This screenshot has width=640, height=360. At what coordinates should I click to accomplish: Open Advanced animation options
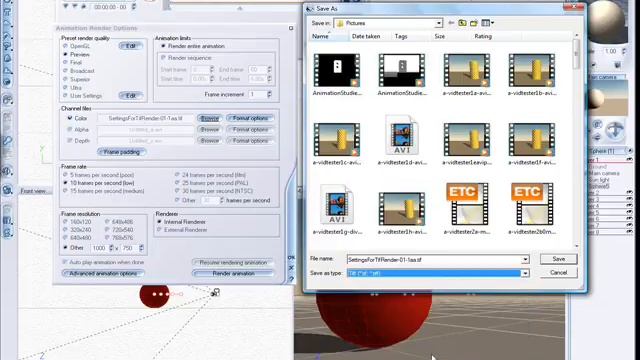tap(103, 273)
